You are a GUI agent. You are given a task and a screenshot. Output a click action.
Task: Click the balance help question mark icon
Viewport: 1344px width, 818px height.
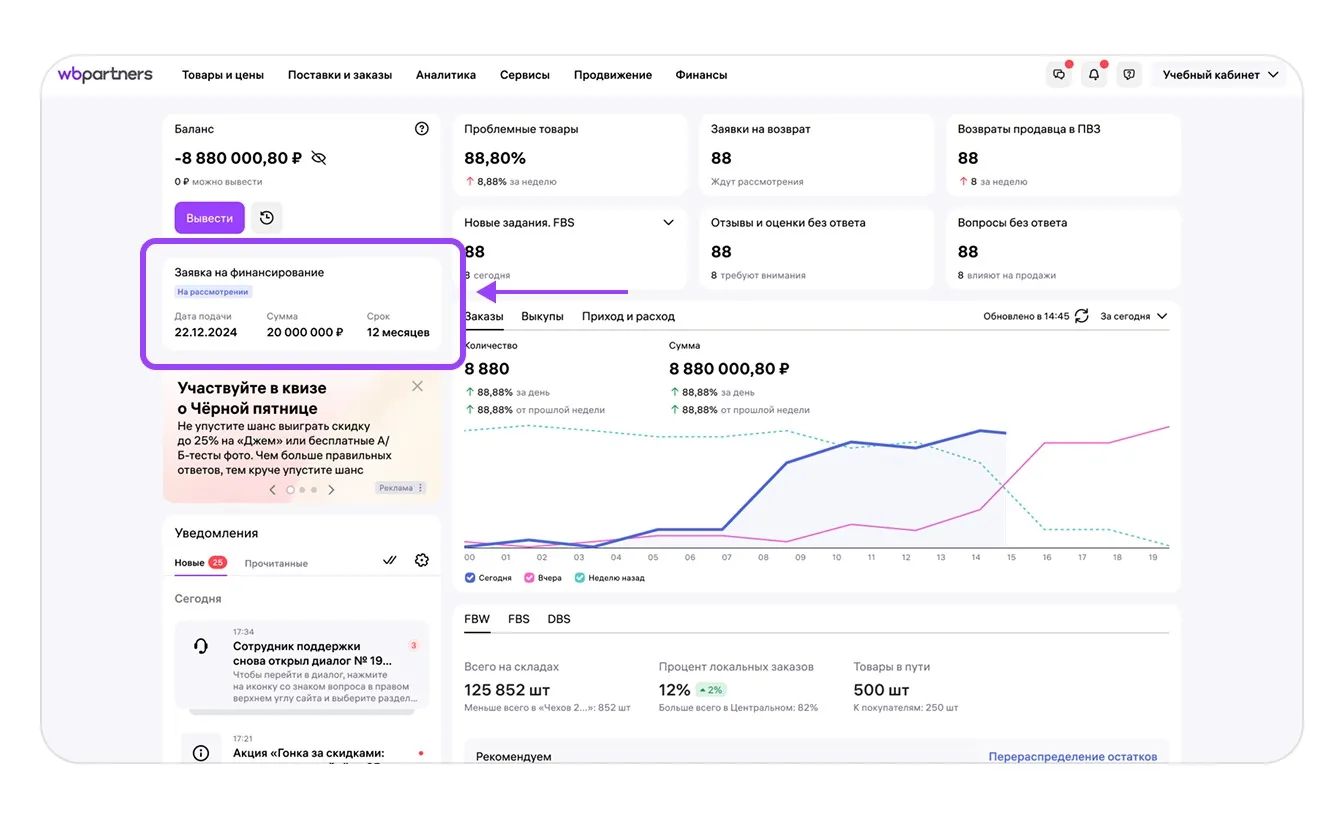(421, 129)
